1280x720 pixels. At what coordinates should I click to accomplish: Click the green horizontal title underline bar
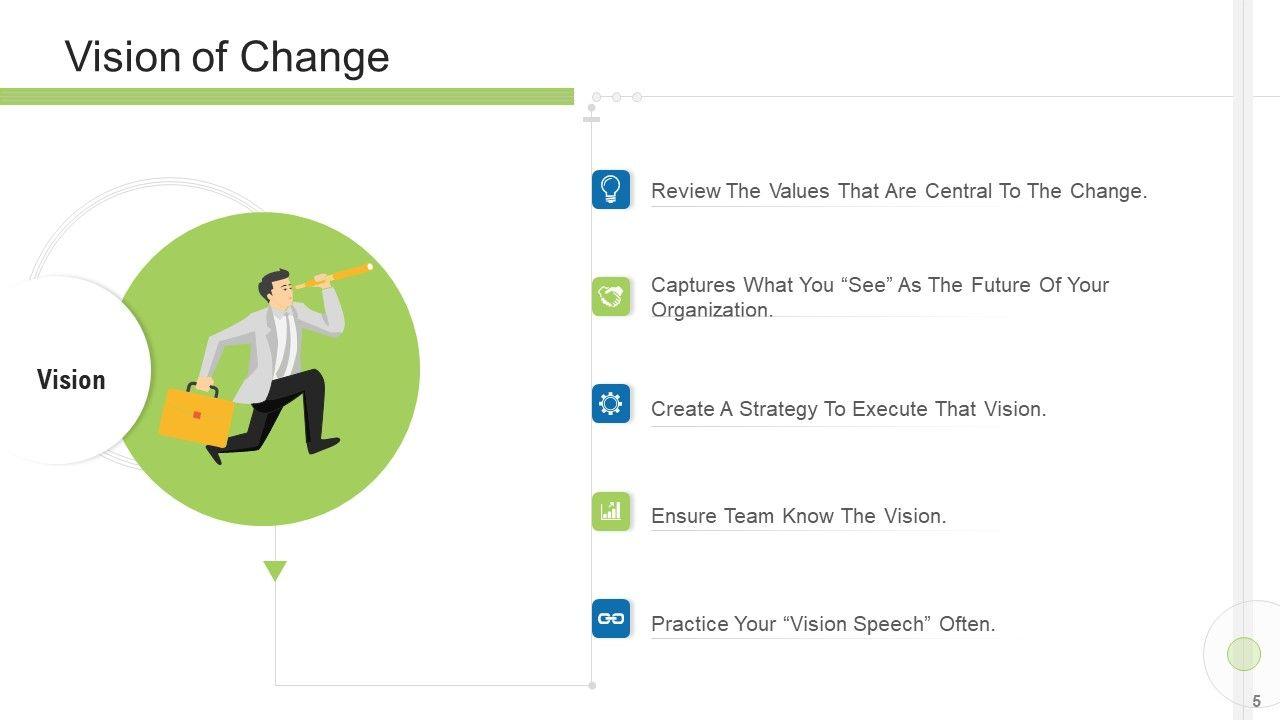[x=287, y=96]
